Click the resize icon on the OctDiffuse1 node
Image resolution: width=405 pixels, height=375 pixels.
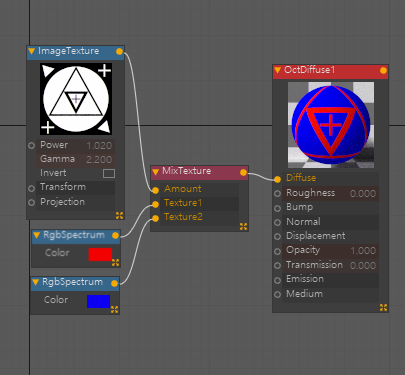pyautogui.click(x=383, y=307)
